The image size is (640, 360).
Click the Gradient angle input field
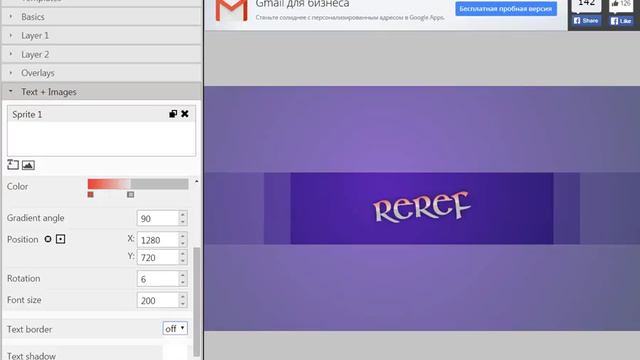pos(158,218)
